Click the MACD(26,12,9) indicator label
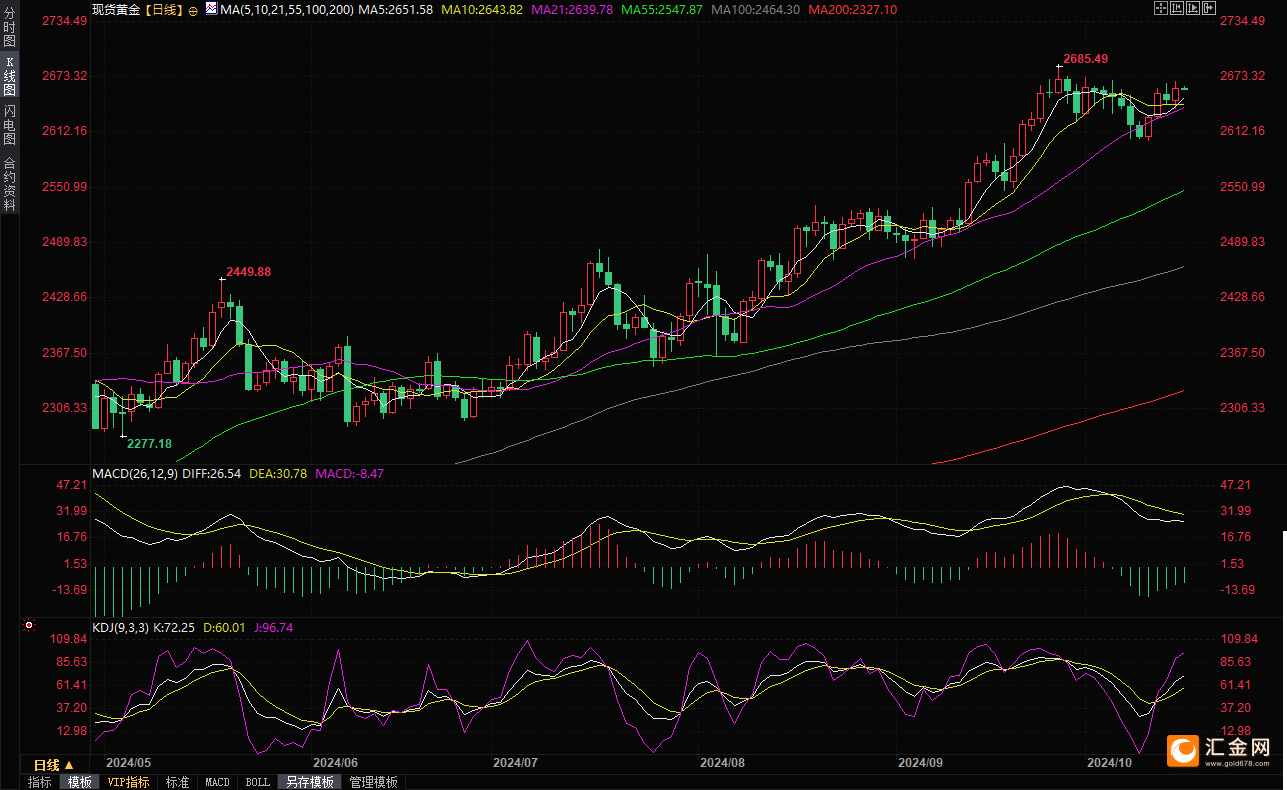Viewport: 1287px width, 790px height. coord(134,473)
